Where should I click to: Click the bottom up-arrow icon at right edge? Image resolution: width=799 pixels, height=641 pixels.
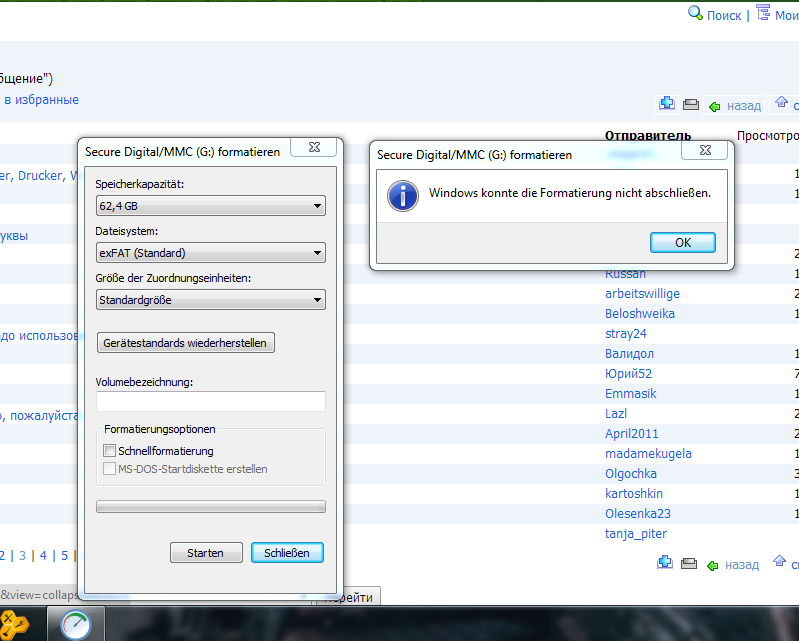point(779,561)
